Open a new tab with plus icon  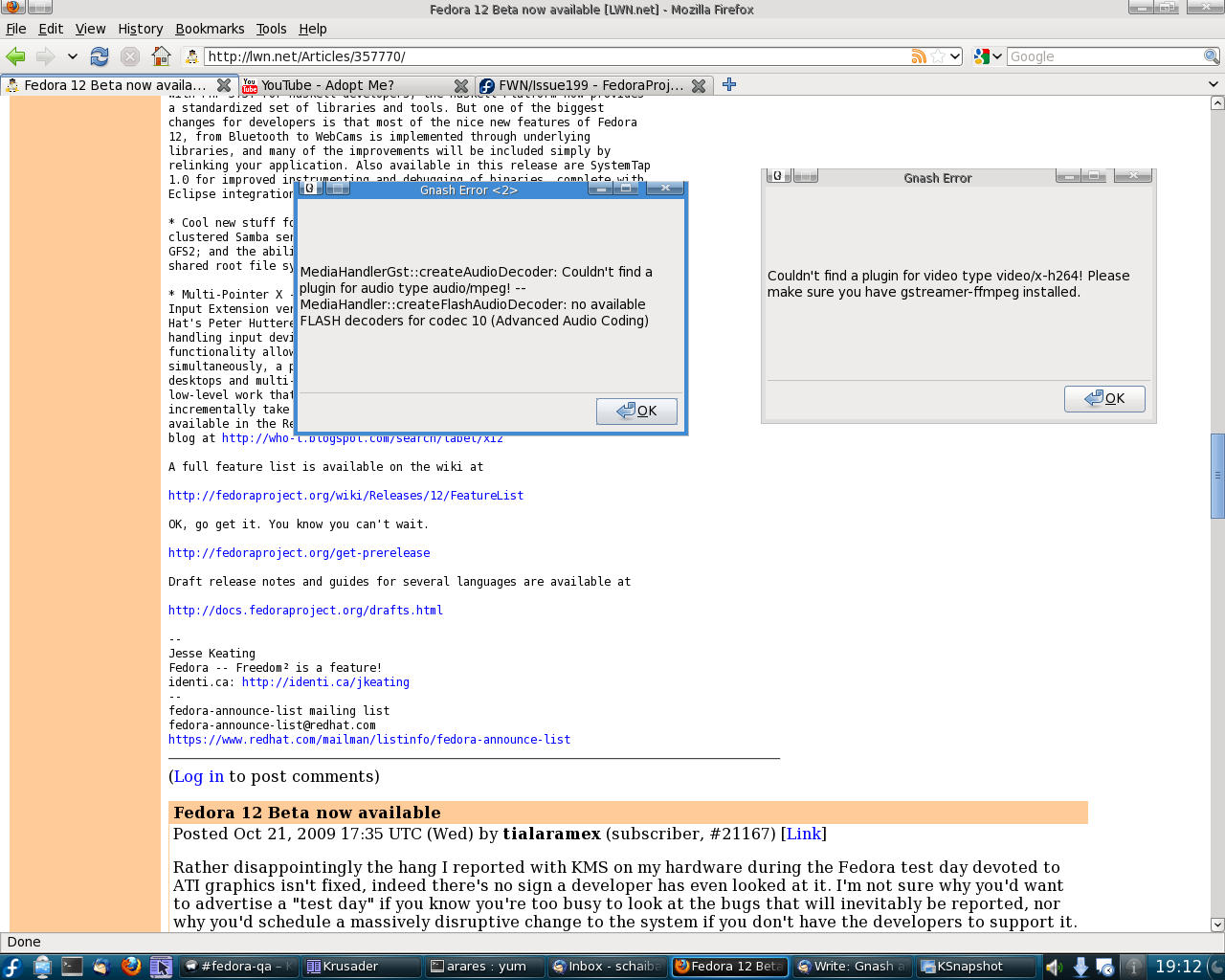point(729,84)
